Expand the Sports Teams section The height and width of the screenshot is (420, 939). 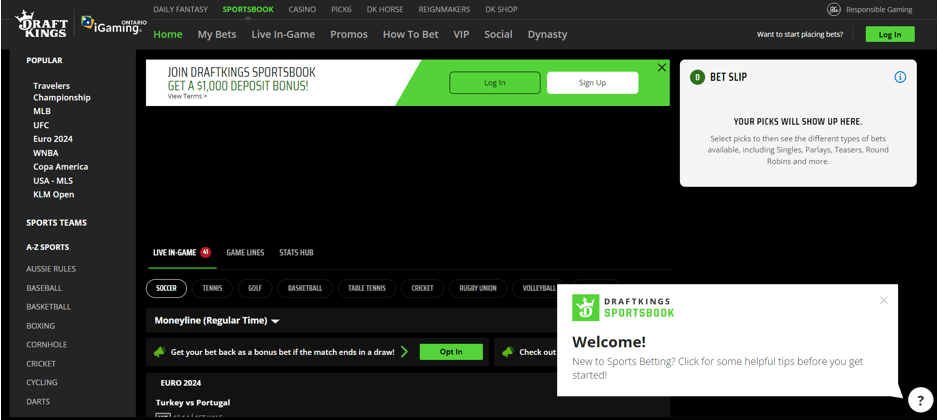coord(56,223)
